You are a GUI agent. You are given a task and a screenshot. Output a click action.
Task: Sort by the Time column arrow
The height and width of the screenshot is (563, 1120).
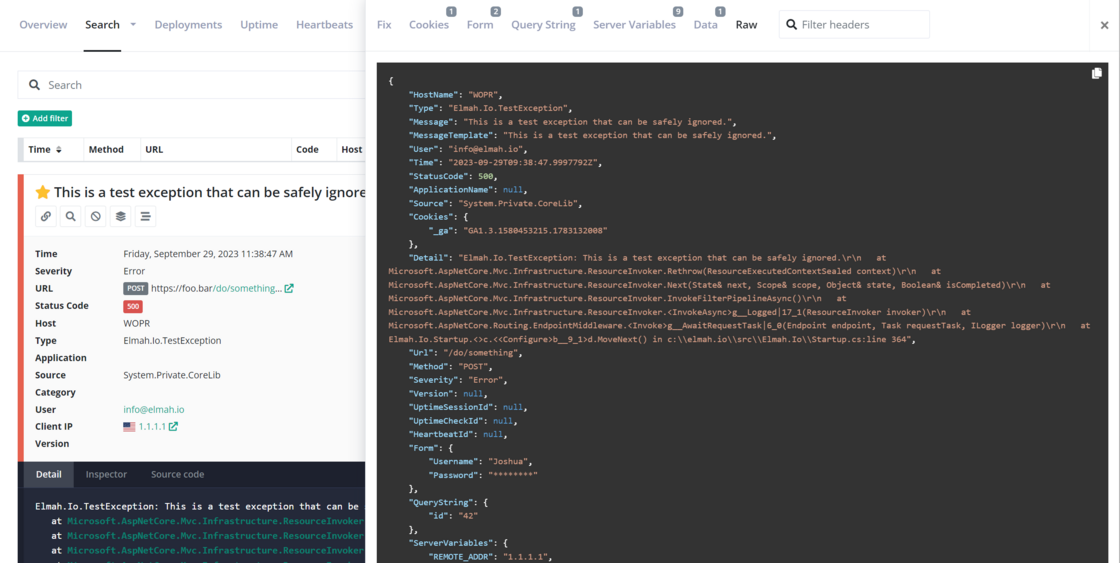pos(59,150)
